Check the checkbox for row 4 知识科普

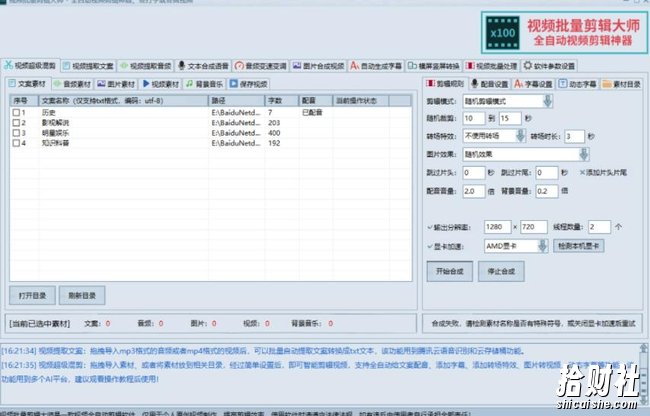tap(16, 143)
